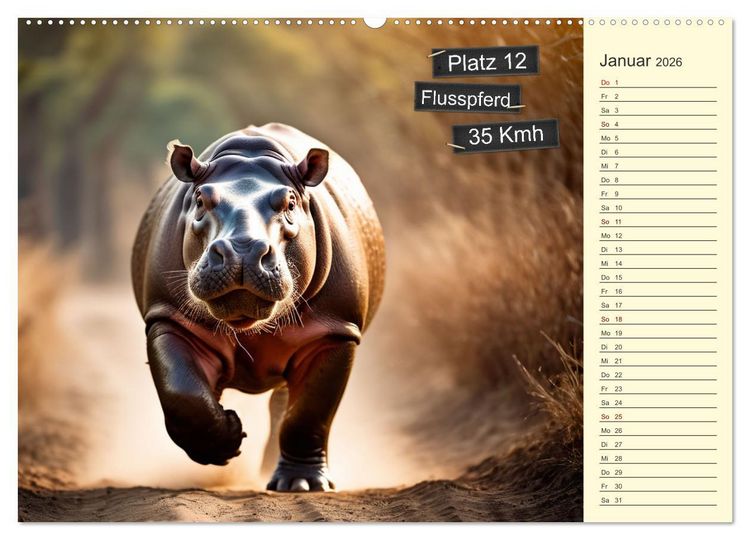
Task: Click the 'Januar 2026' heading
Action: tap(640, 61)
